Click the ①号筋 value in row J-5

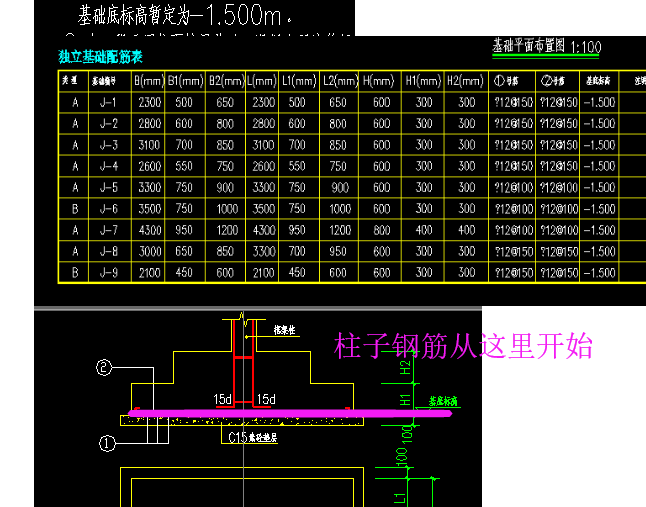tap(513, 188)
